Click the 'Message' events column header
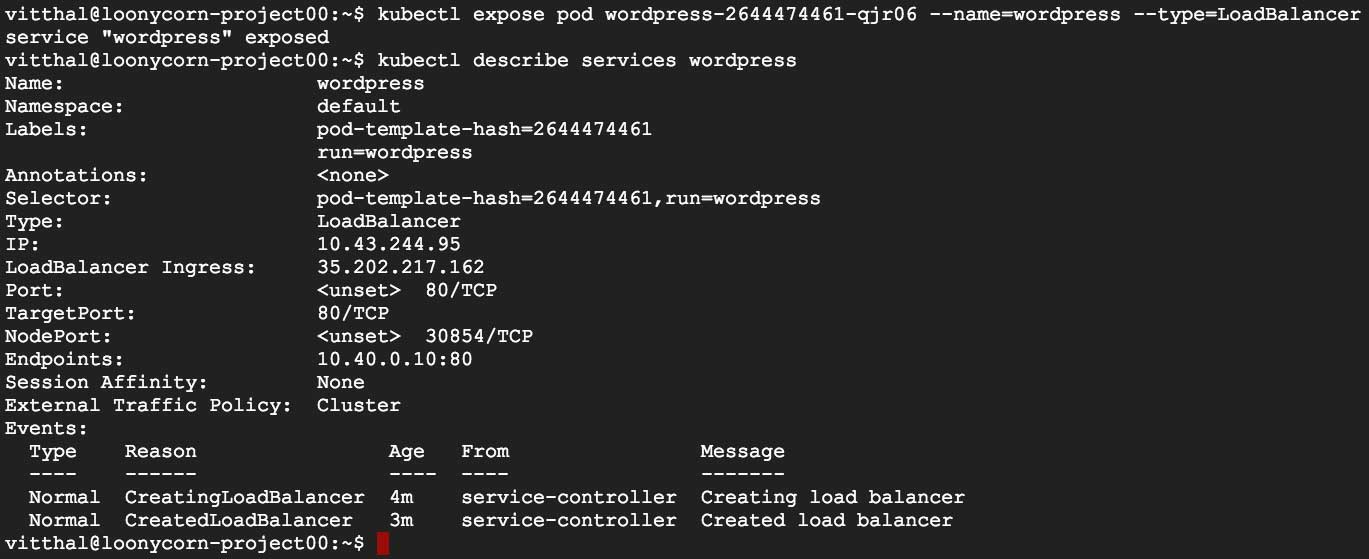The width and height of the screenshot is (1369, 559). point(742,451)
